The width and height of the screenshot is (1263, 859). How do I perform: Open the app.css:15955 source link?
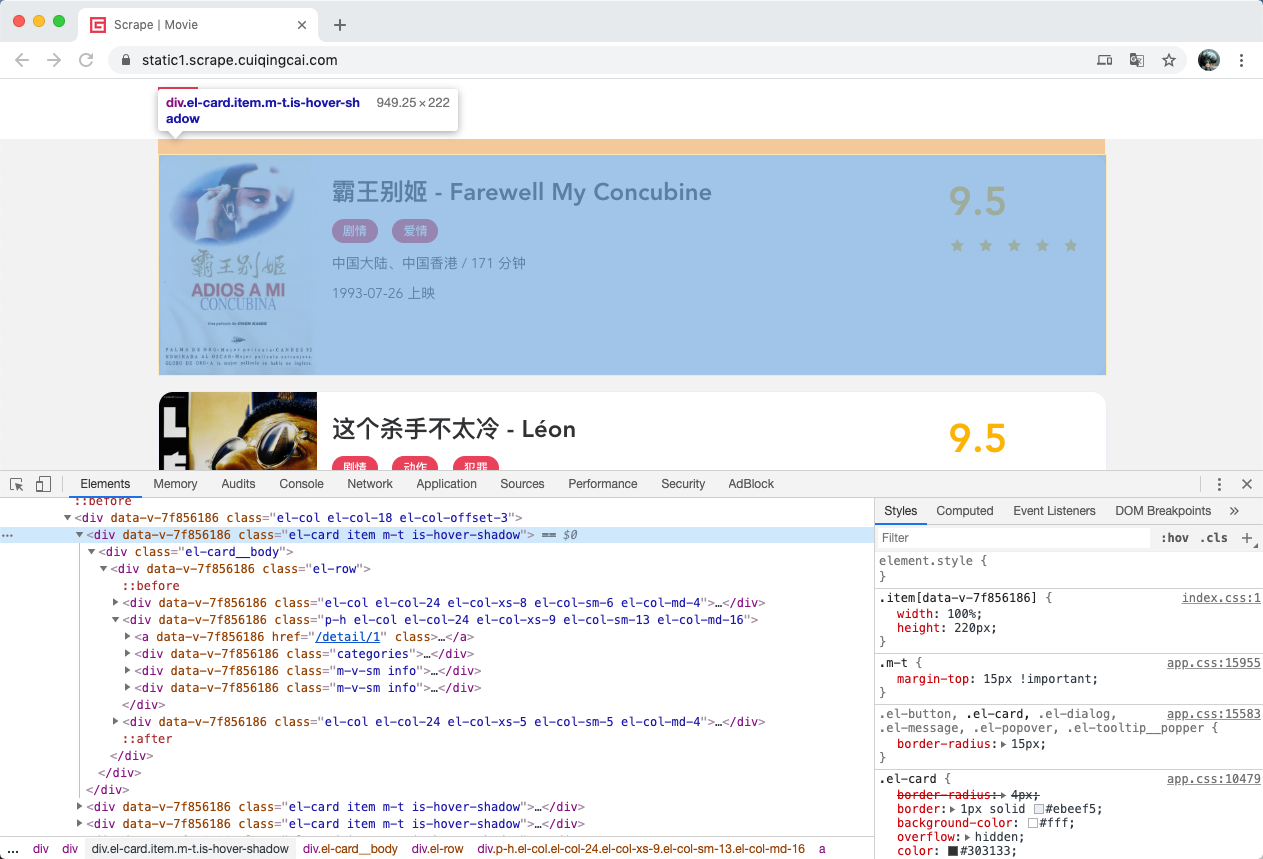[x=1214, y=663]
